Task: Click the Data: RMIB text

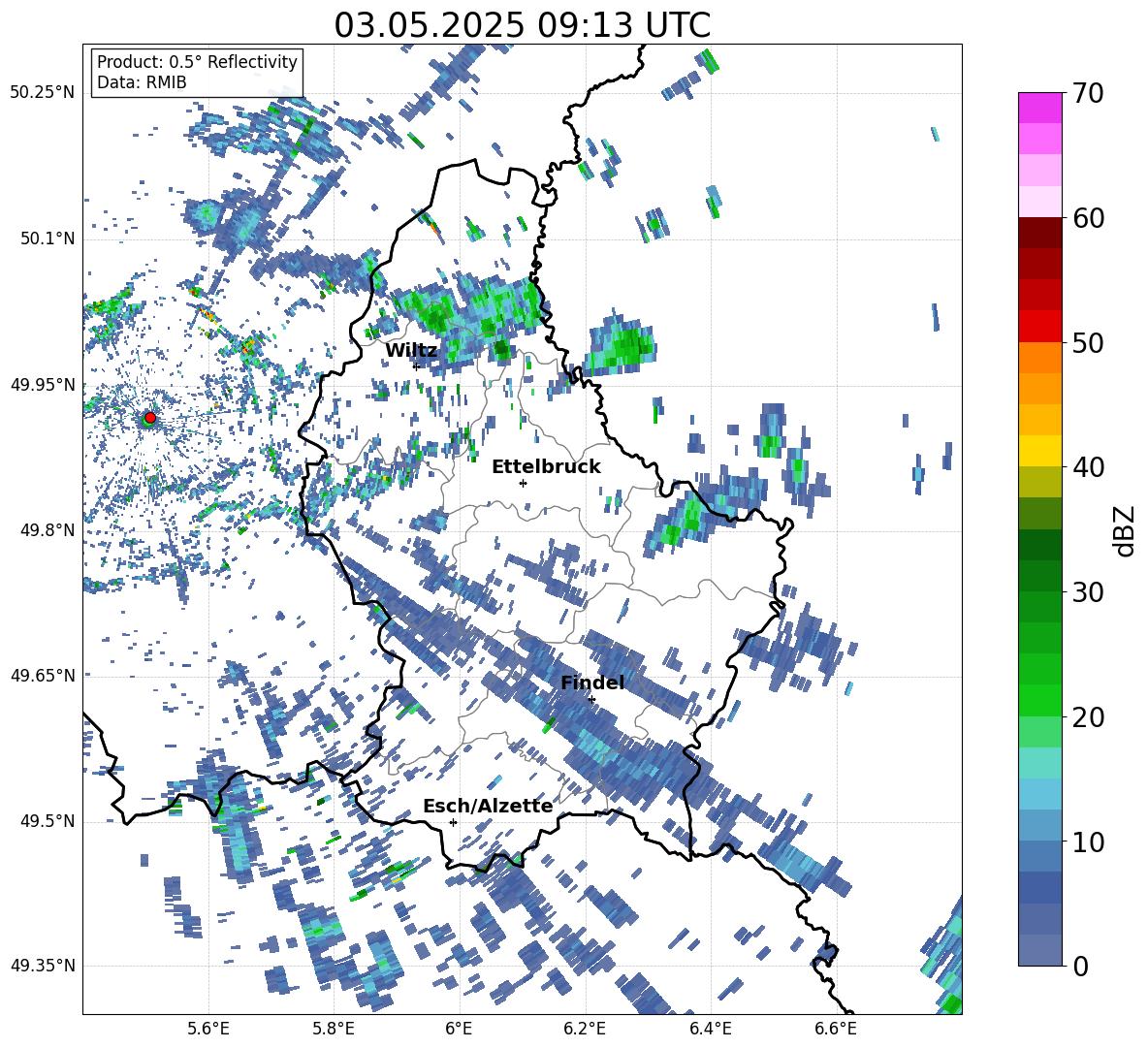Action: pyautogui.click(x=142, y=82)
